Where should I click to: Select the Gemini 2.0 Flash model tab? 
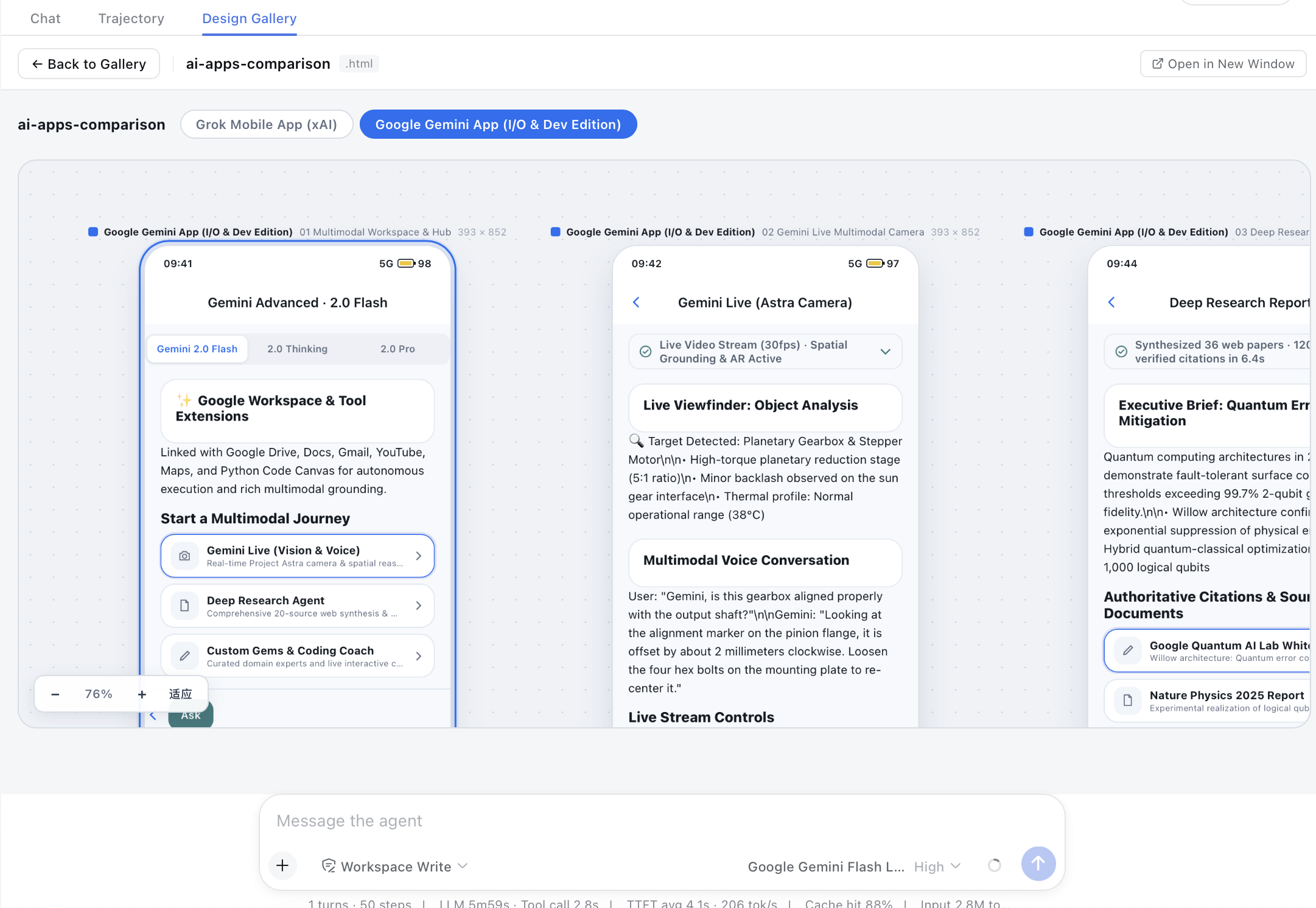coord(197,349)
